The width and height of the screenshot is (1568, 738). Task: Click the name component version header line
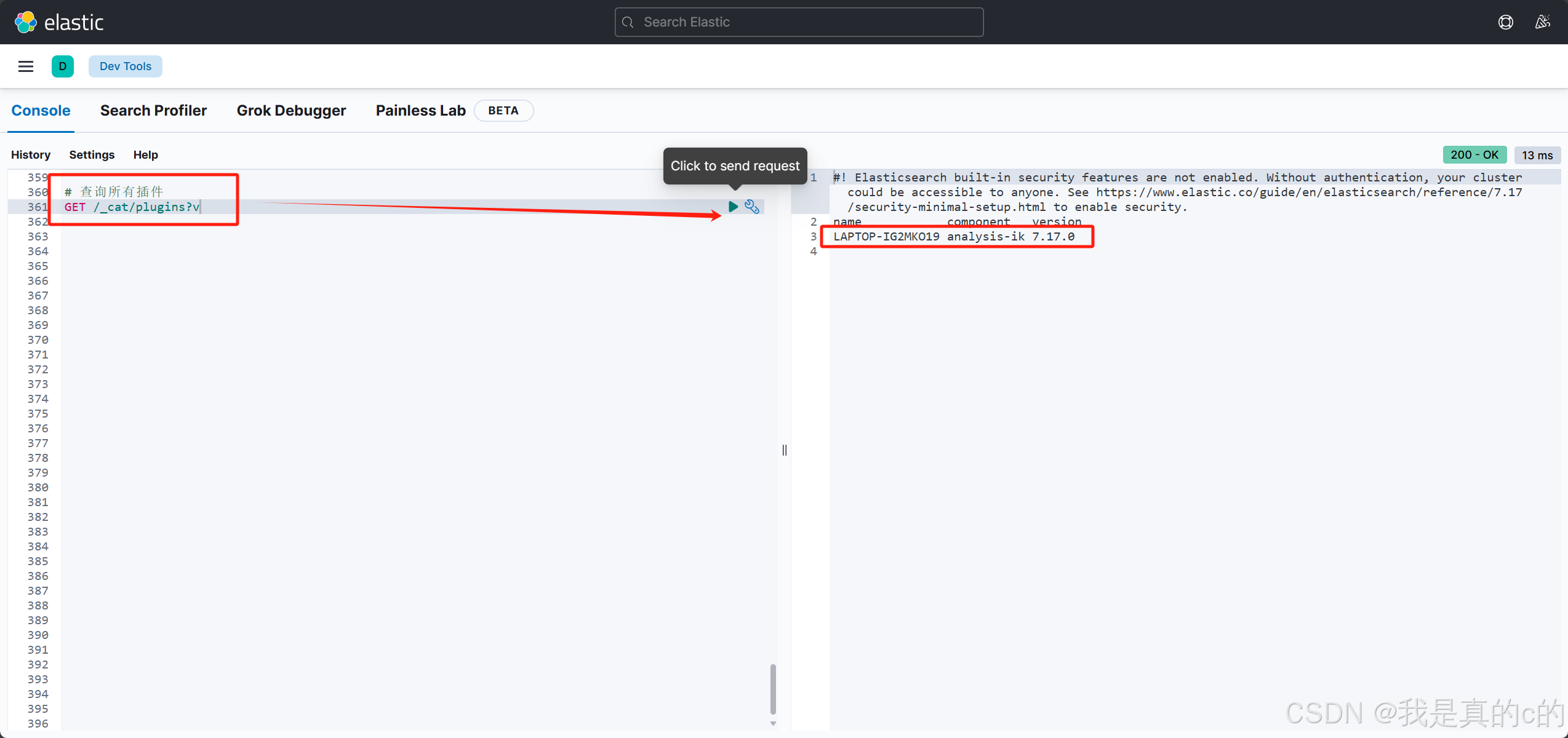click(957, 221)
